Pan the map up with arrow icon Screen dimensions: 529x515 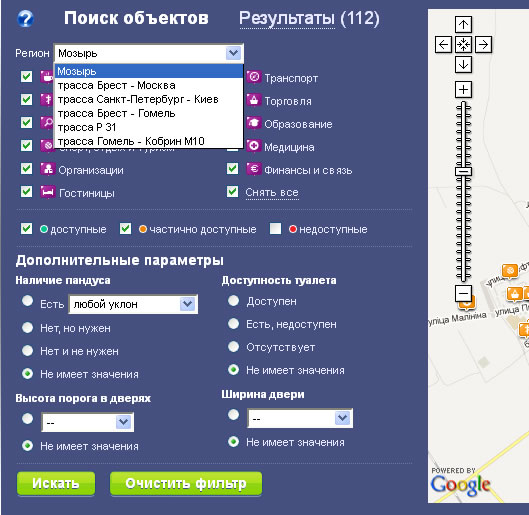tap(463, 25)
